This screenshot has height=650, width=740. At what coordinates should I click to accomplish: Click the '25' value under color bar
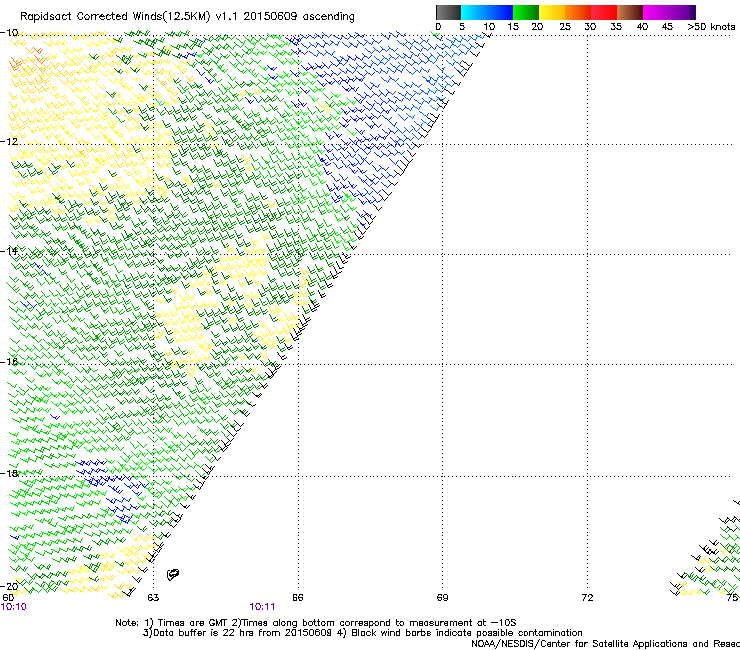point(565,27)
